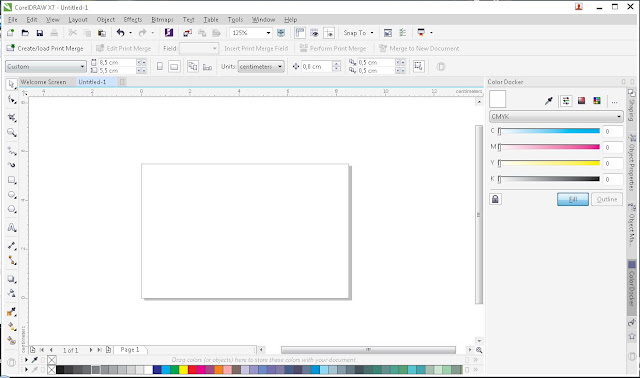
Task: Toggle portrait page orientation
Action: coord(160,67)
